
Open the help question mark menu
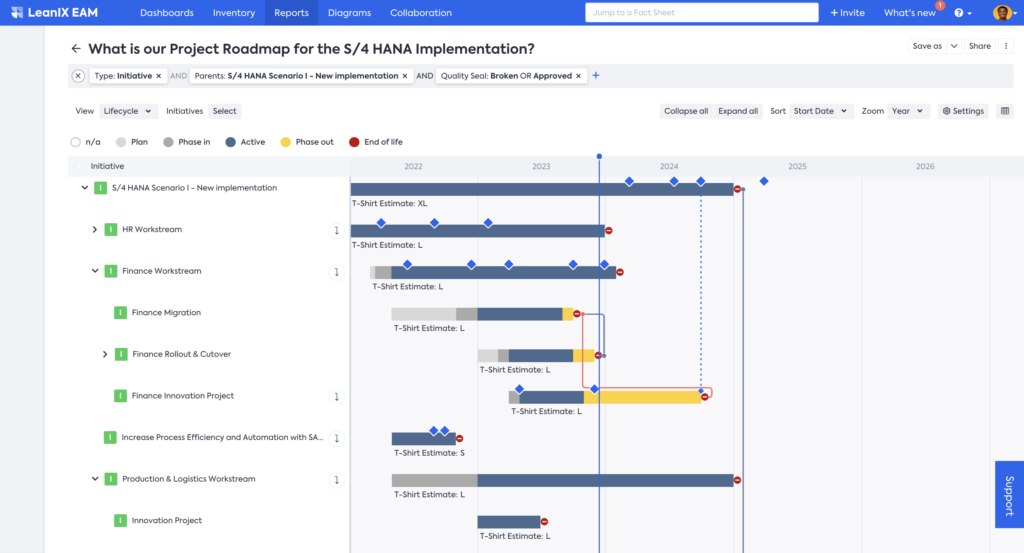pyautogui.click(x=963, y=13)
